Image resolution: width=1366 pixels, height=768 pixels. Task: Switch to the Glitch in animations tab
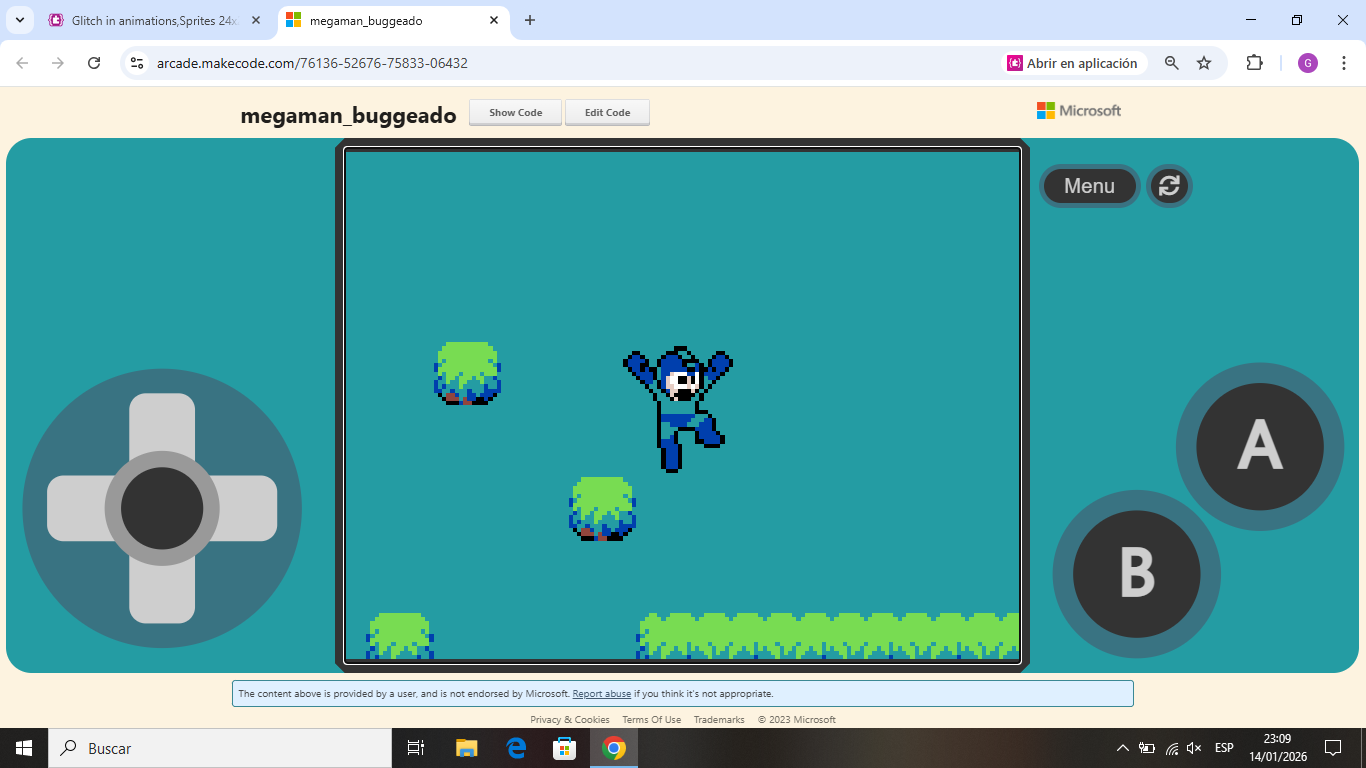[155, 20]
